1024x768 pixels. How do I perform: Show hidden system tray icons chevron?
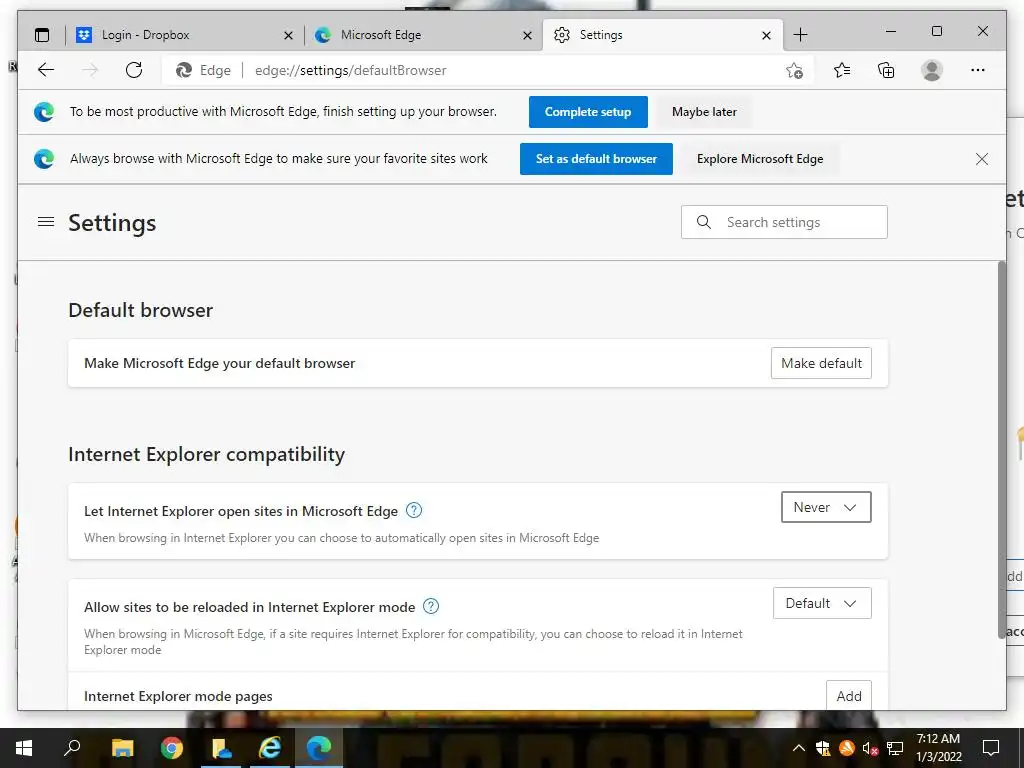(799, 748)
